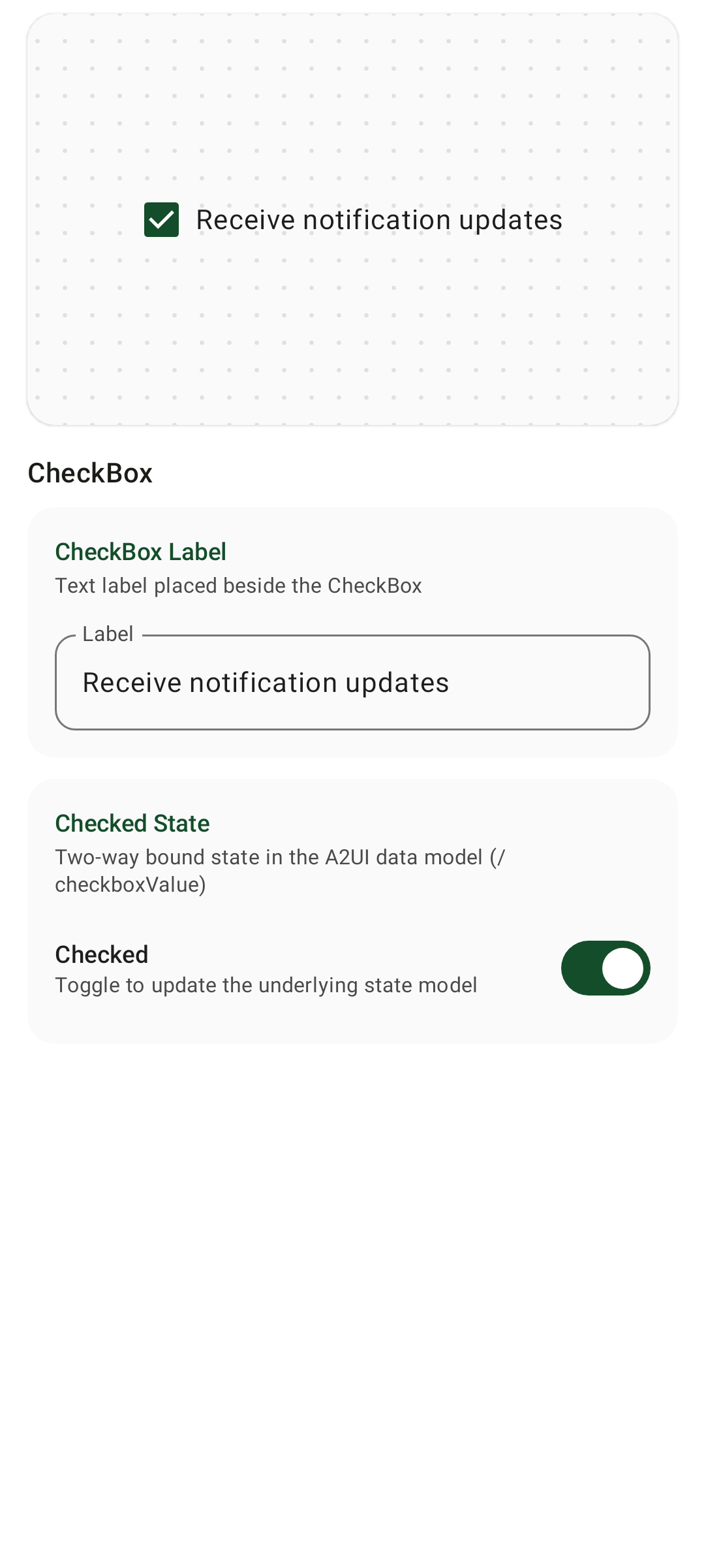The width and height of the screenshot is (706, 1568).
Task: Click the text 'Receive notification updates' in the input
Action: point(266,683)
